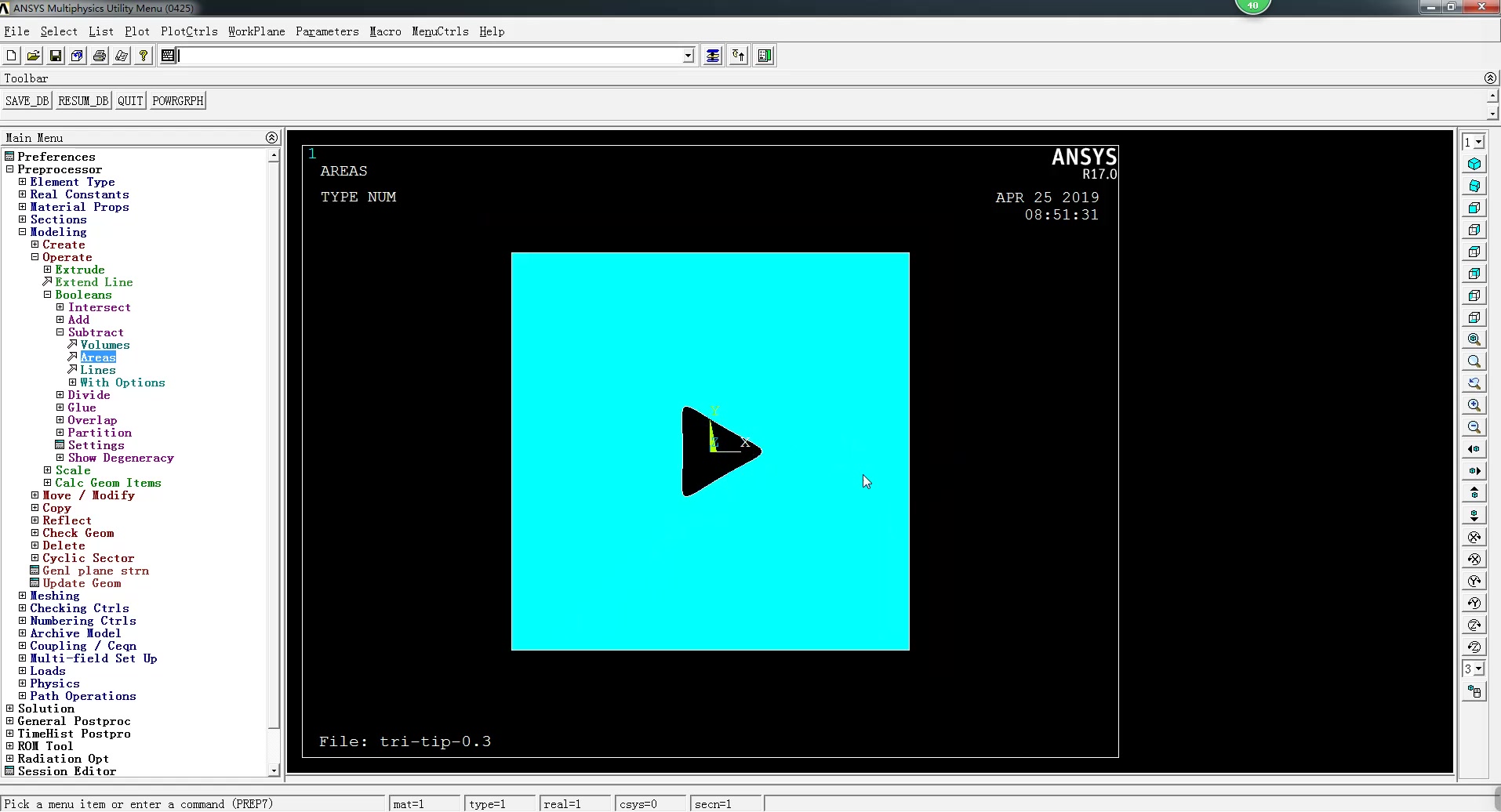
Task: Click the Toolbar panel scroll up arrow
Action: pos(1492,96)
